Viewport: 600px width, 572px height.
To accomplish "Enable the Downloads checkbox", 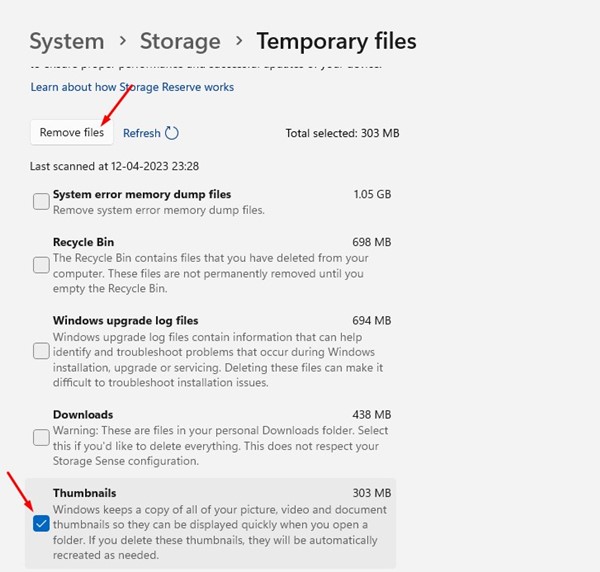I will click(41, 437).
